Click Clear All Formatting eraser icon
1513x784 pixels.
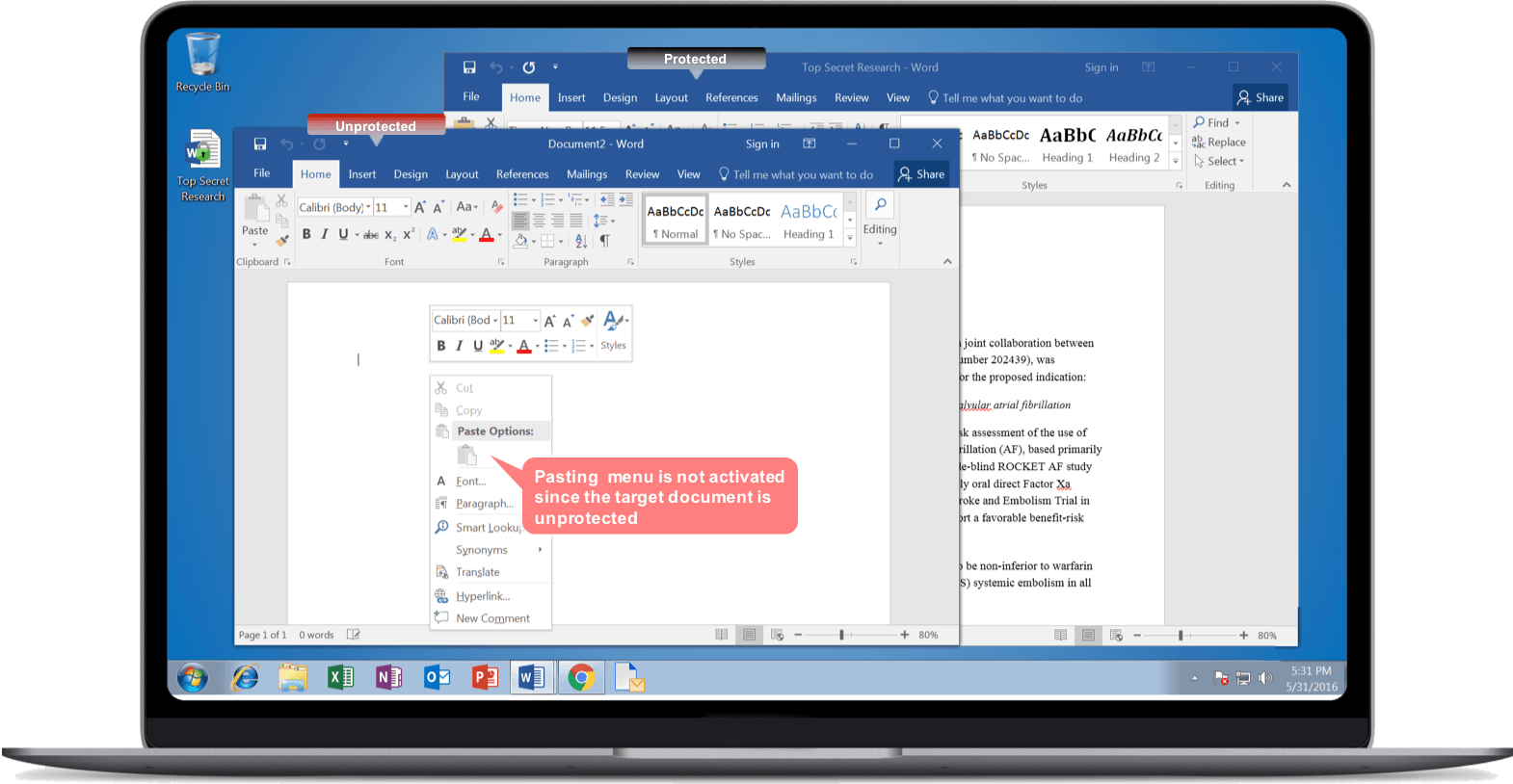click(497, 207)
